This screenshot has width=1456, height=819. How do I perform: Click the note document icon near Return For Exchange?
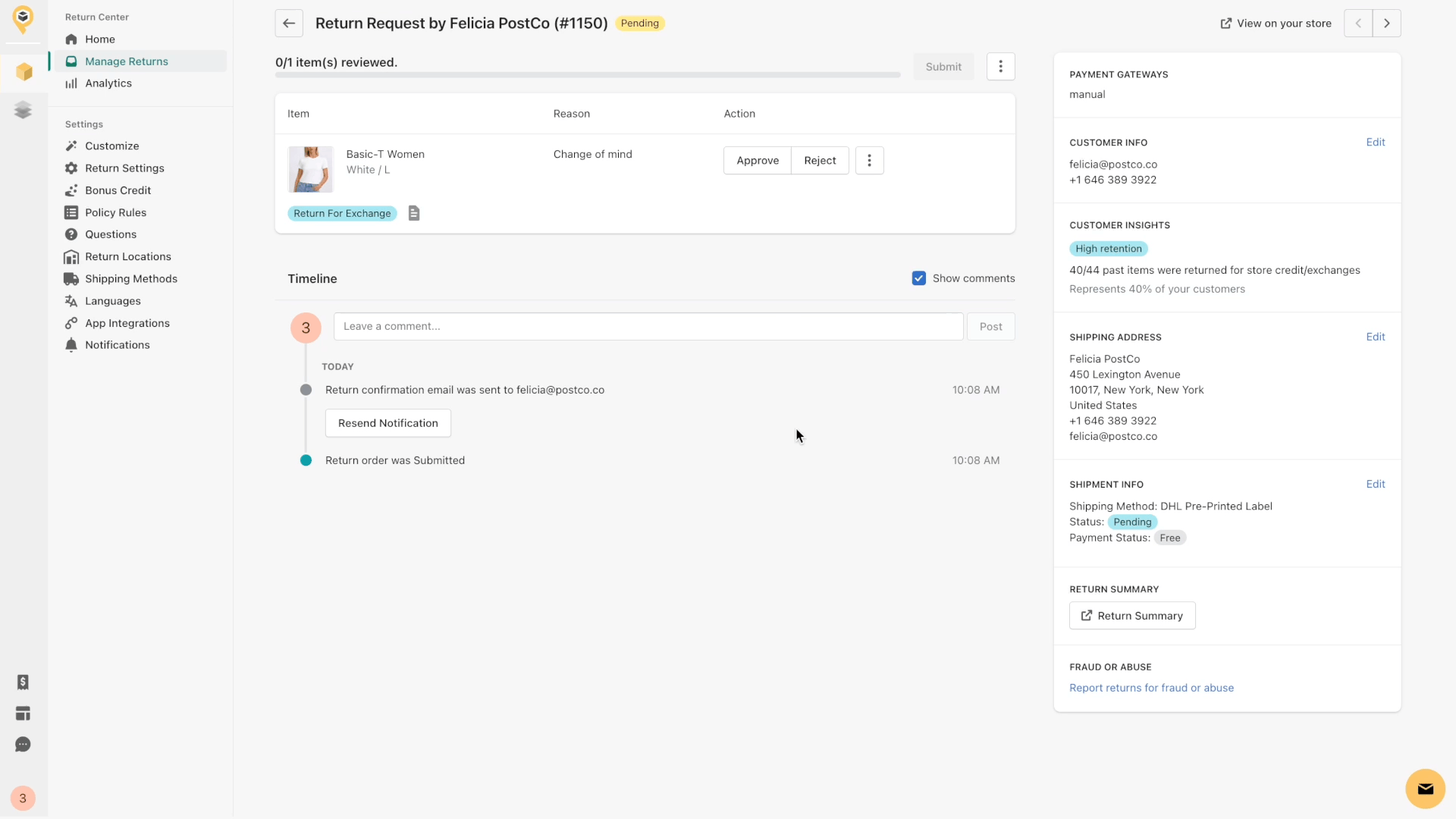pyautogui.click(x=414, y=213)
